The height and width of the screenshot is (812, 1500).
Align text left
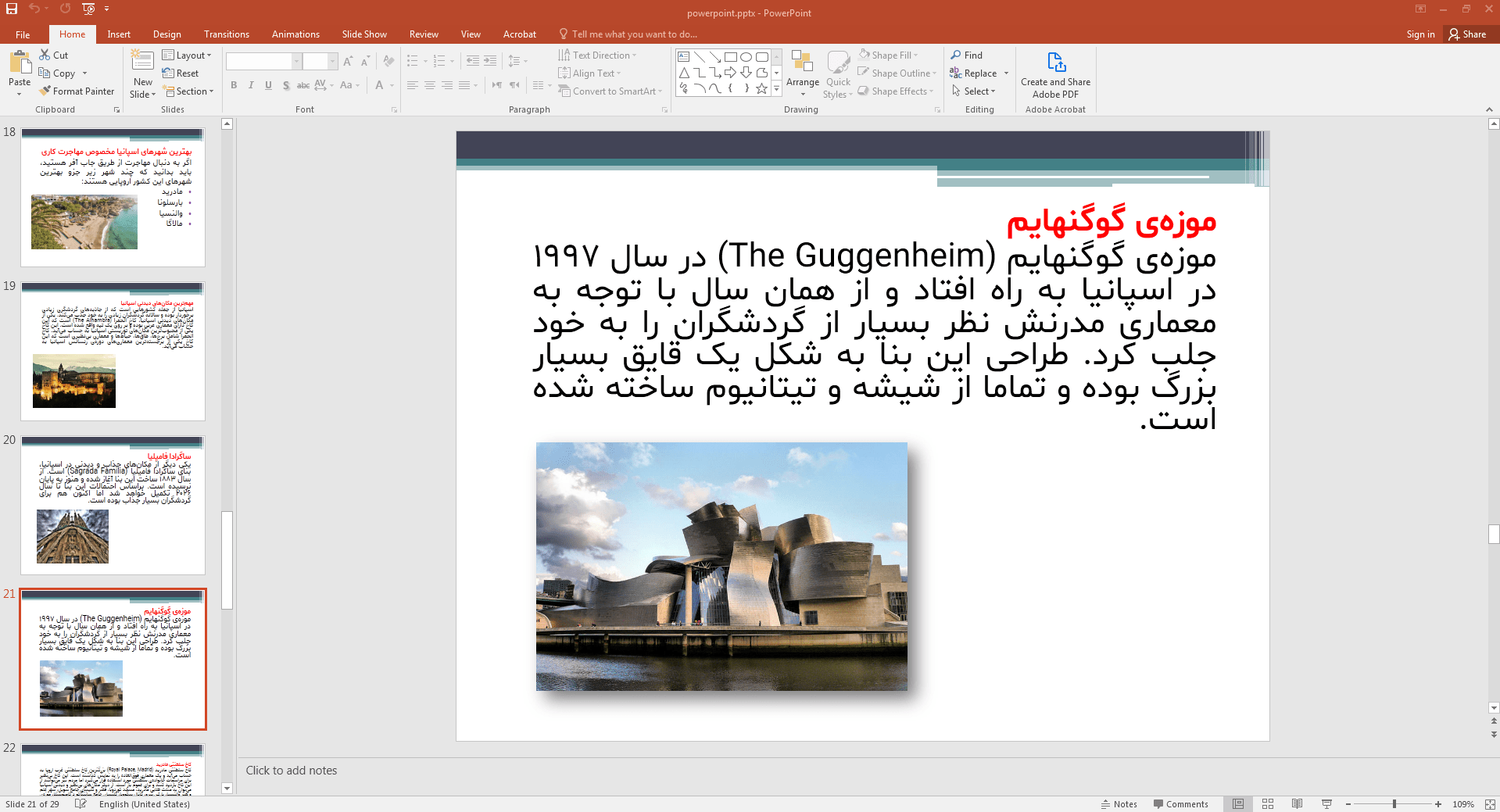413,85
